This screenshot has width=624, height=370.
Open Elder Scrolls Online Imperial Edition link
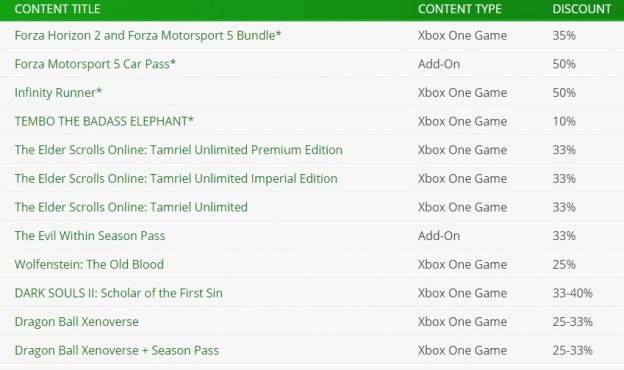pyautogui.click(x=176, y=179)
